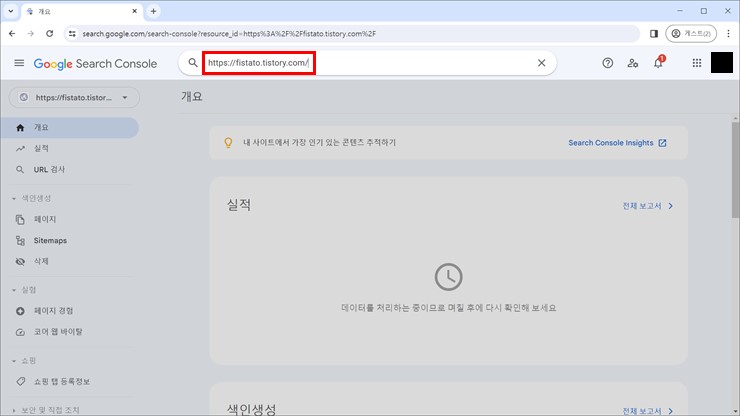Open the Google account avatar
Viewport: 740px width, 416px height.
point(722,63)
